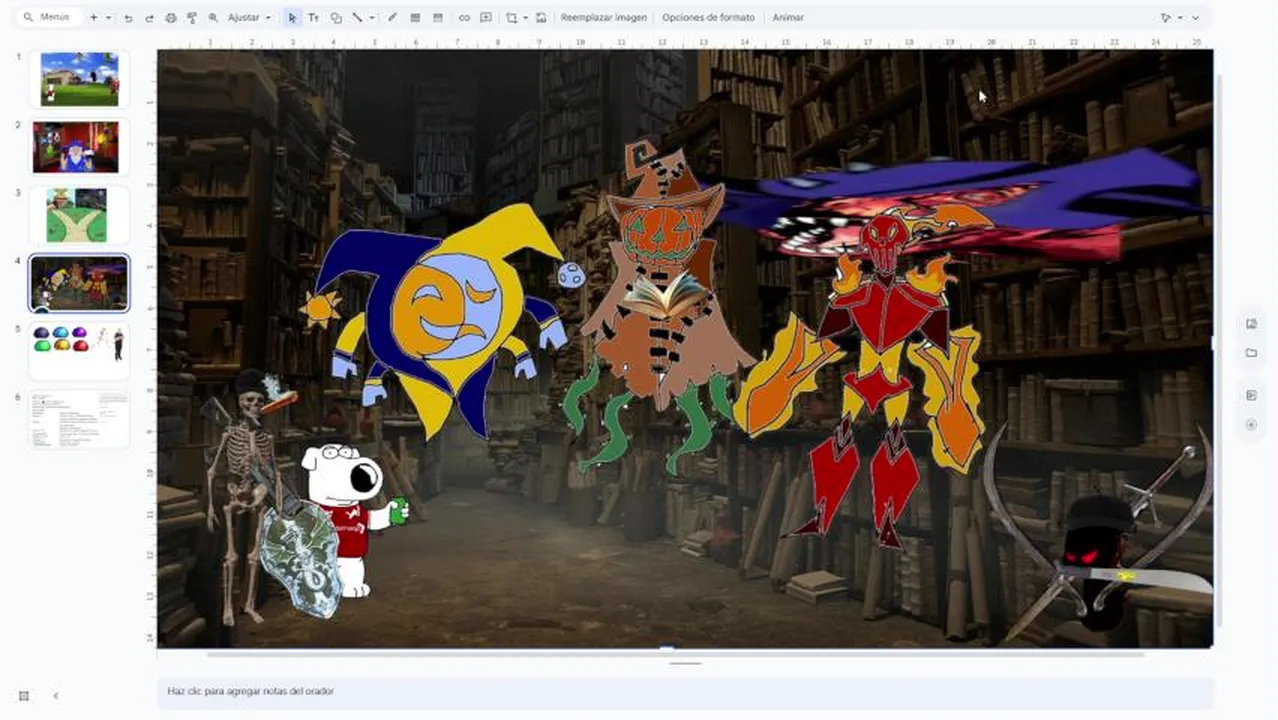Open the Ajustar zoom dropdown
Screen dimensions: 1278x720
coord(249,17)
